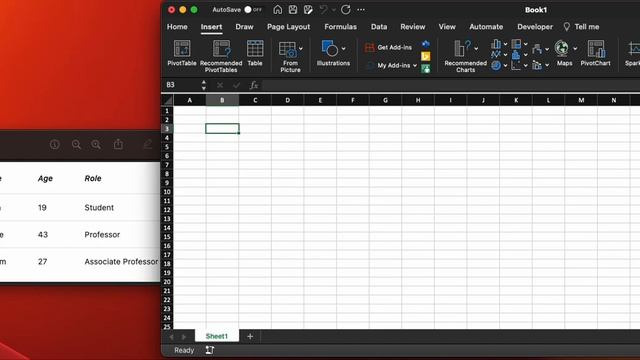Open Recommended Charts
640x360 pixels.
[465, 56]
